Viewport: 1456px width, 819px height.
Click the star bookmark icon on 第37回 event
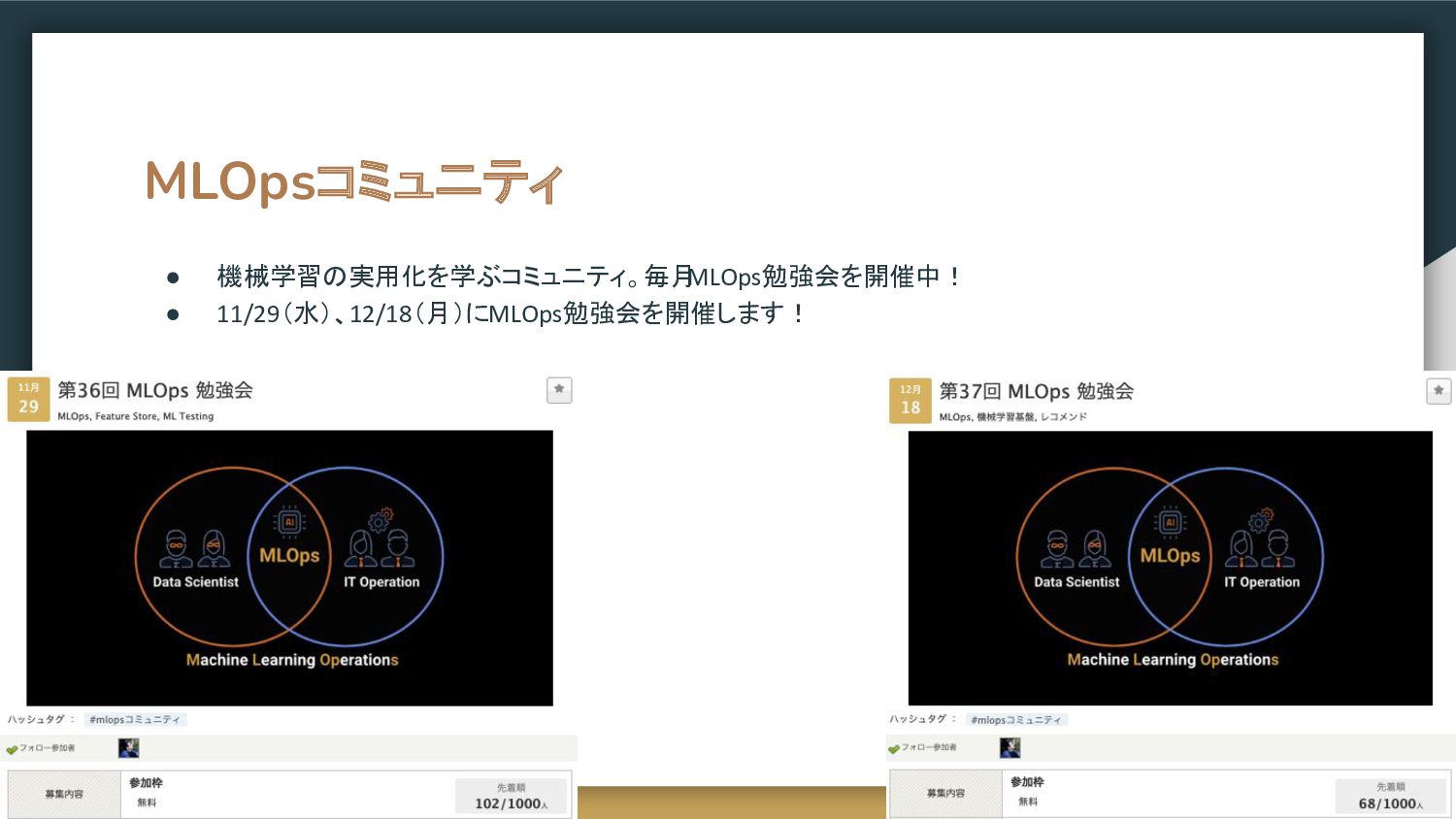tap(1439, 390)
